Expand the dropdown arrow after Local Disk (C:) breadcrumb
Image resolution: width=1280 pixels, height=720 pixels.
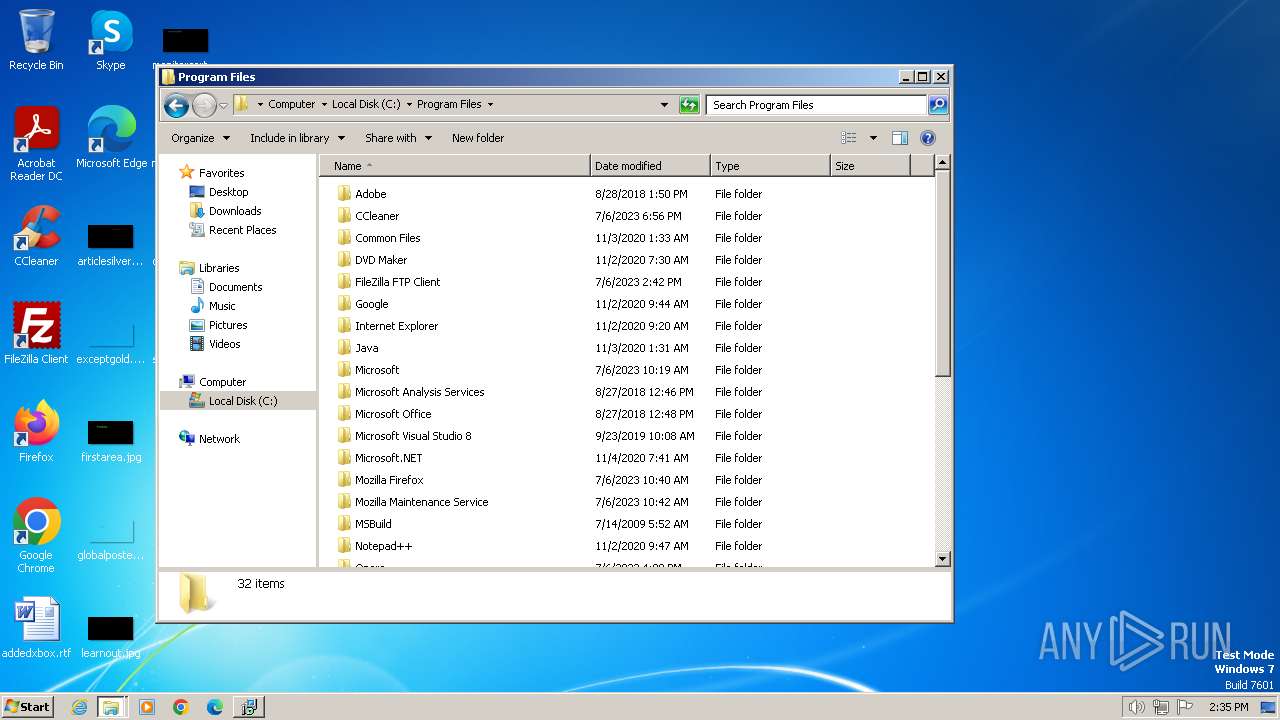tap(409, 104)
